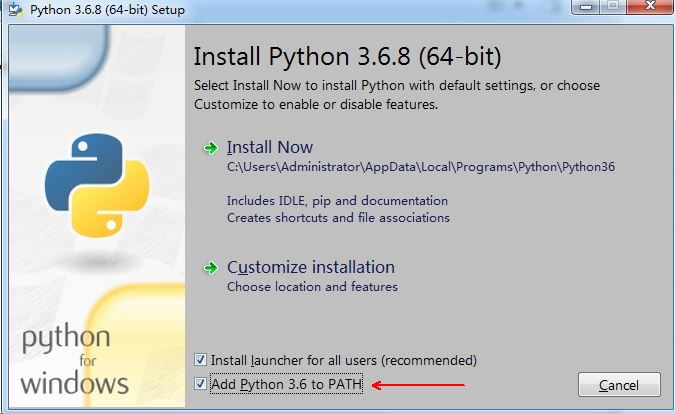Click the green arrow beside Customize installation
This screenshot has height=414, width=676.
click(211, 268)
